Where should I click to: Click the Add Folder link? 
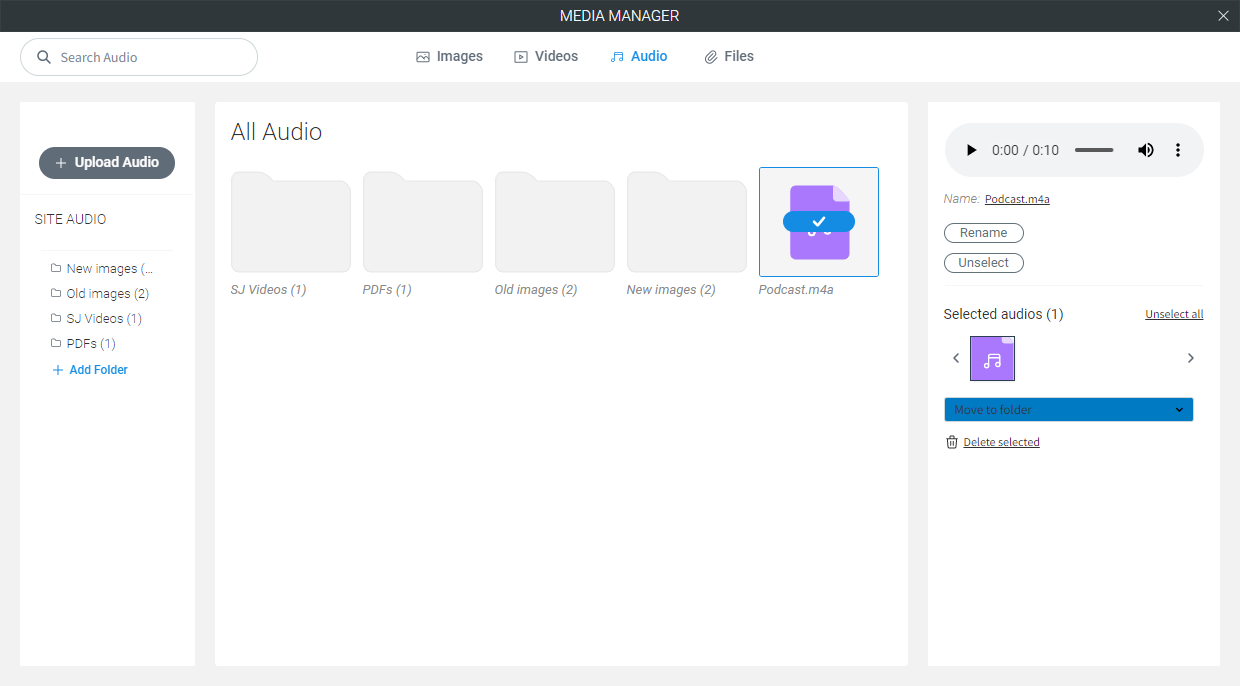point(90,370)
